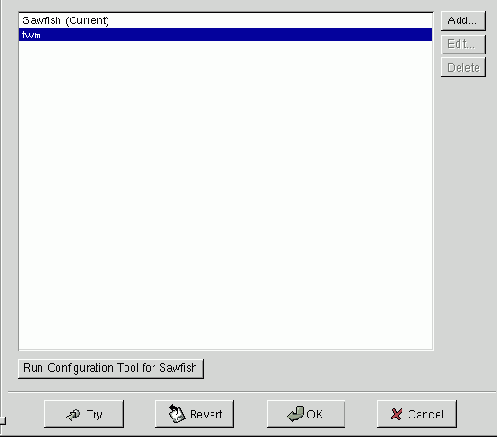The height and width of the screenshot is (437, 497).
Task: Click the Revert button
Action: pyautogui.click(x=194, y=414)
